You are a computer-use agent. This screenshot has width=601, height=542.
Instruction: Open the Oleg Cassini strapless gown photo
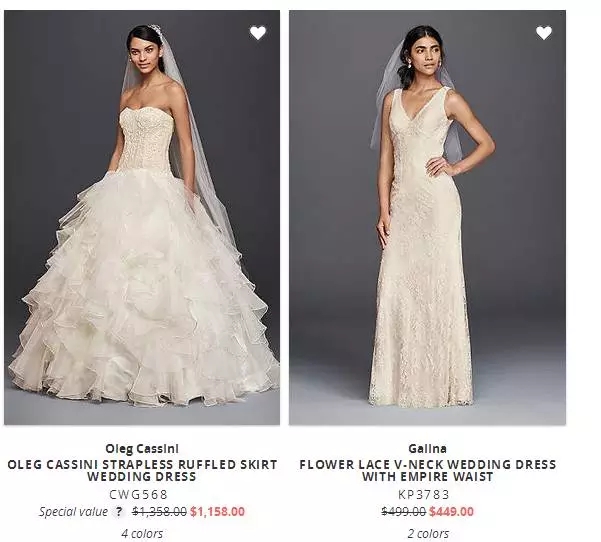(x=142, y=217)
